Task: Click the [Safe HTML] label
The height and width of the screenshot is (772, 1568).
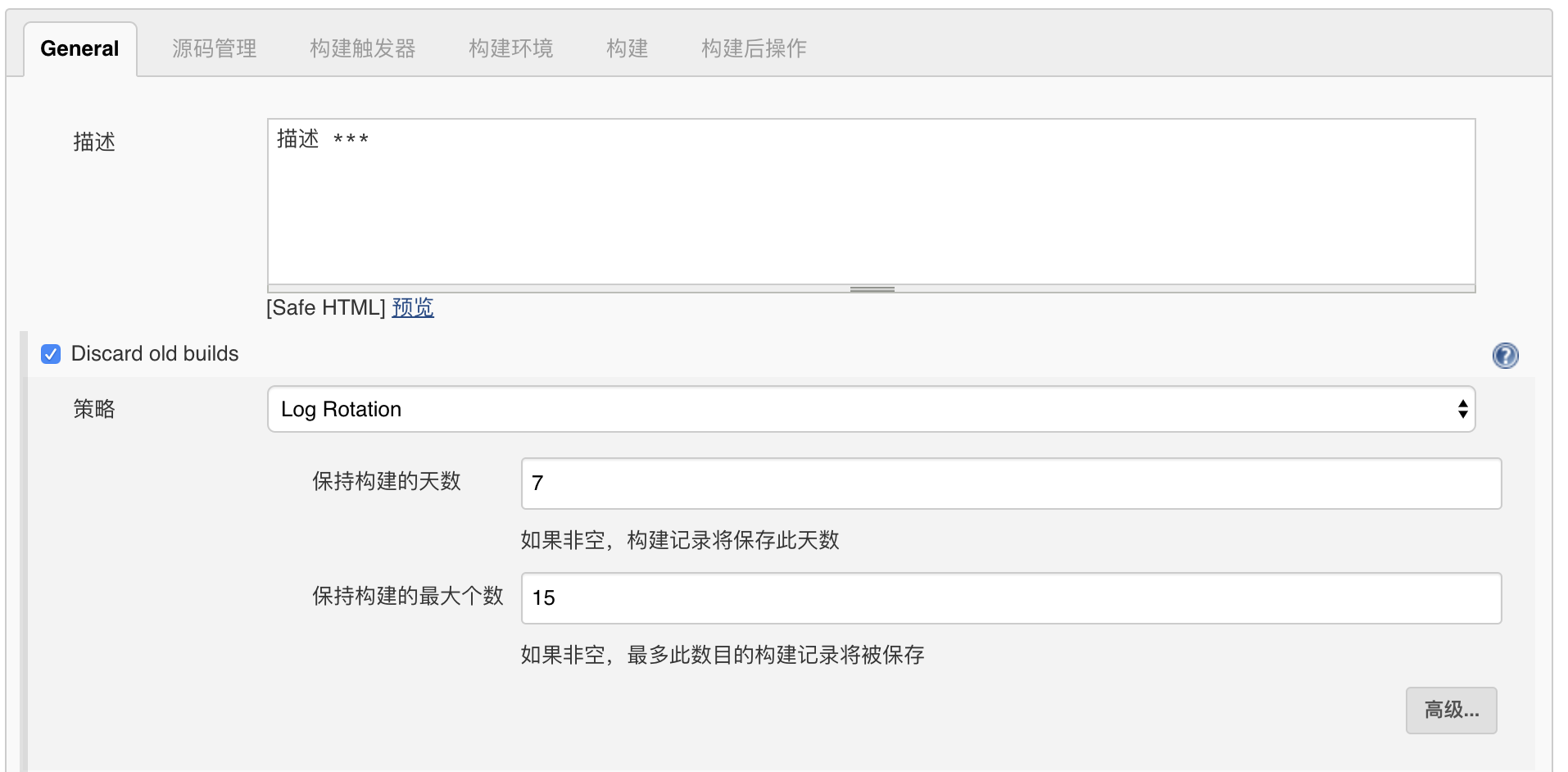Action: pyautogui.click(x=326, y=307)
